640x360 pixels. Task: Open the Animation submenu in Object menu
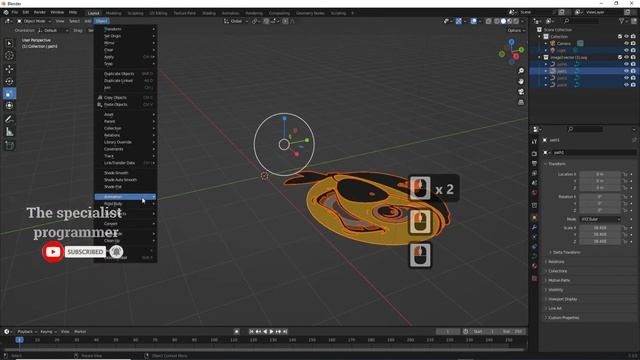125,197
